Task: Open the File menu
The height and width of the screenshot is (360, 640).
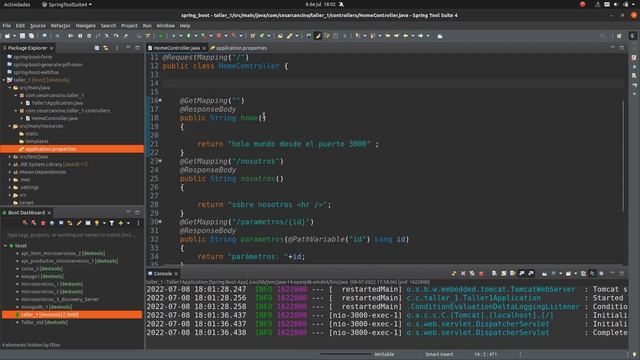Action: pyautogui.click(x=7, y=25)
